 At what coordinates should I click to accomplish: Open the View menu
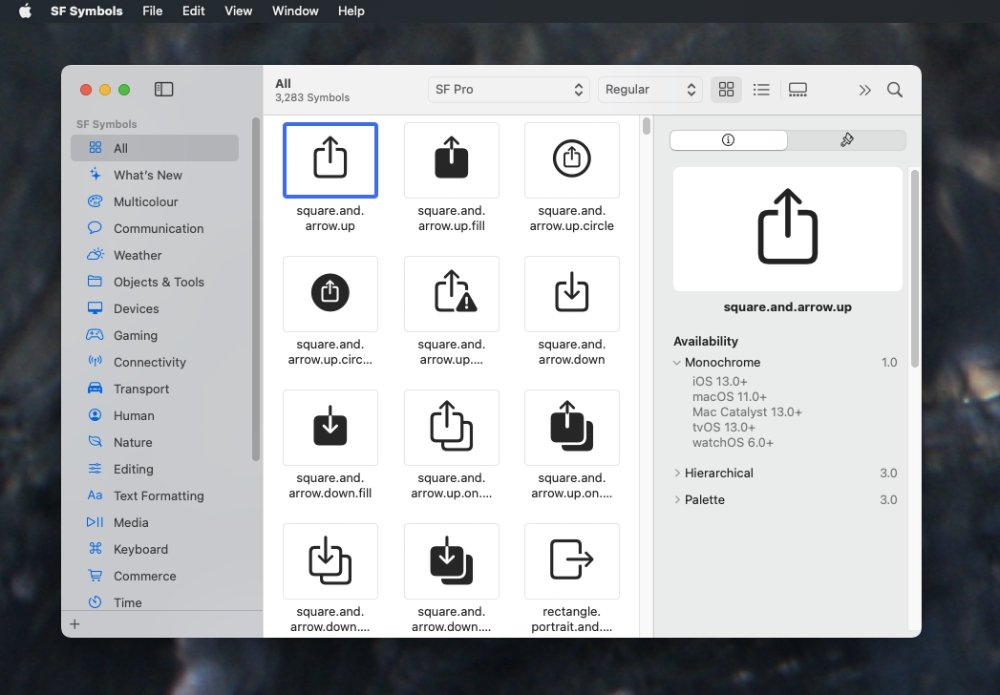coord(238,11)
